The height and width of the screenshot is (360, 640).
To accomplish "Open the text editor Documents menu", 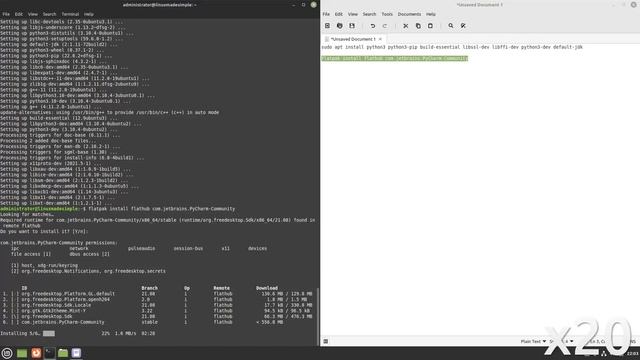I will (x=409, y=14).
